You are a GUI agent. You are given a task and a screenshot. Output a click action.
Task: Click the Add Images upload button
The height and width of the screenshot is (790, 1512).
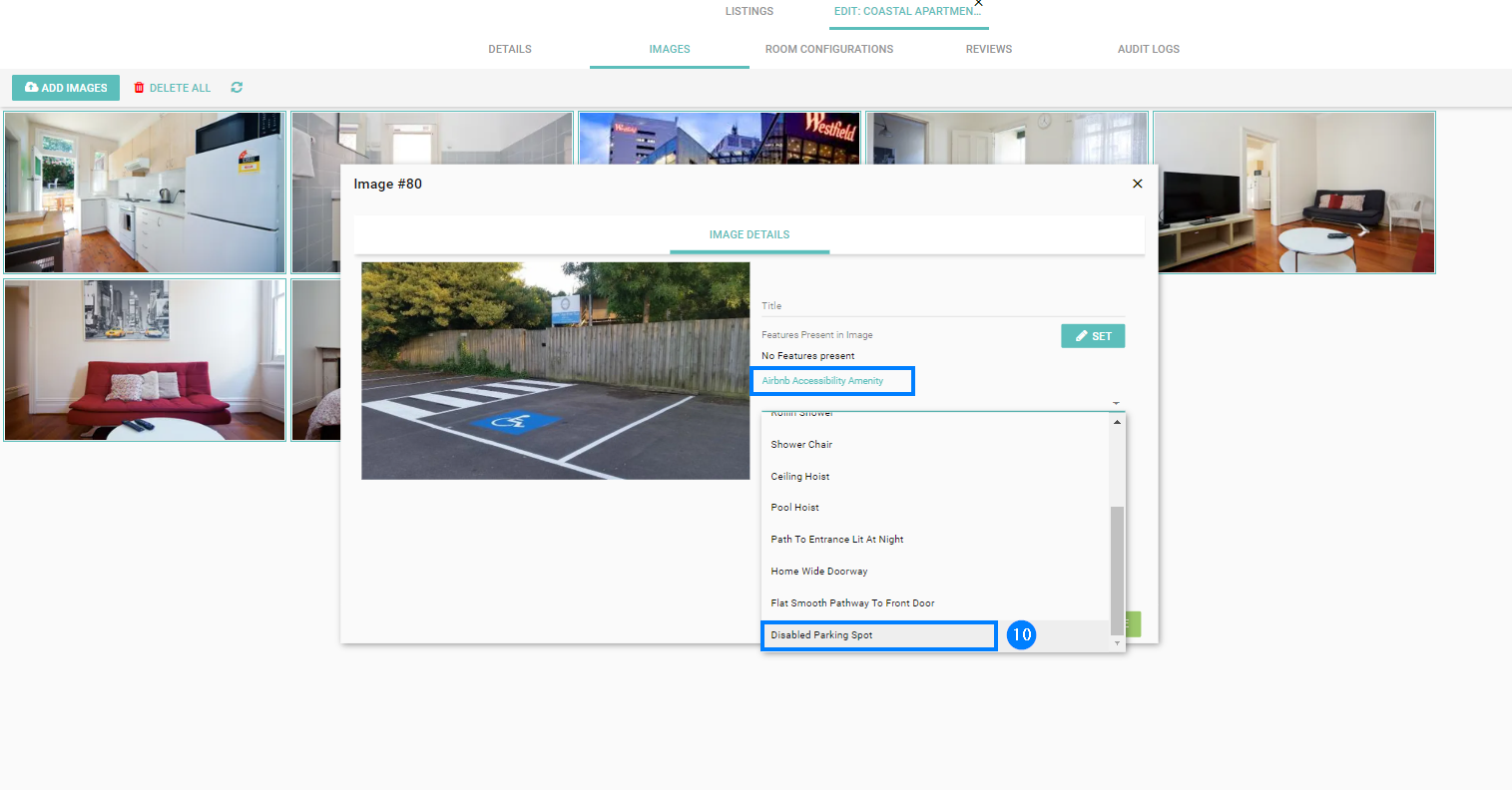pyautogui.click(x=66, y=88)
